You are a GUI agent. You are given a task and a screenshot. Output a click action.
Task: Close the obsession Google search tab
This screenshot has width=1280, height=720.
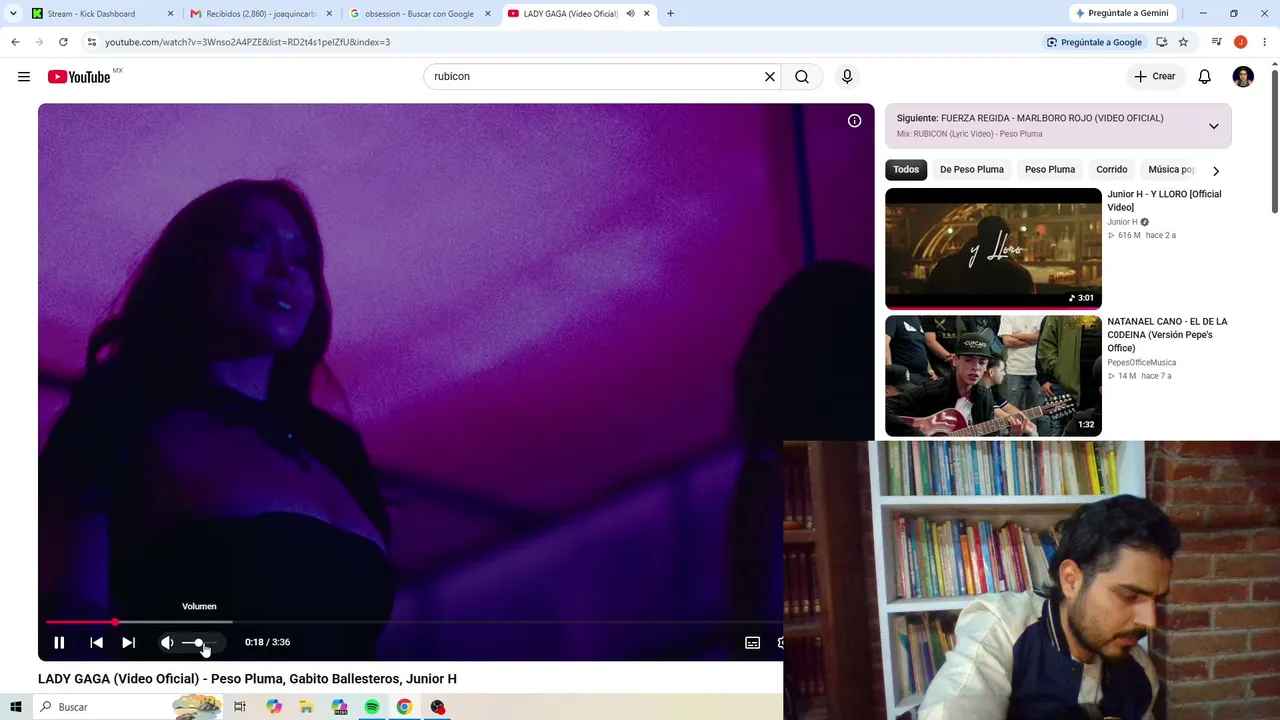tap(487, 14)
